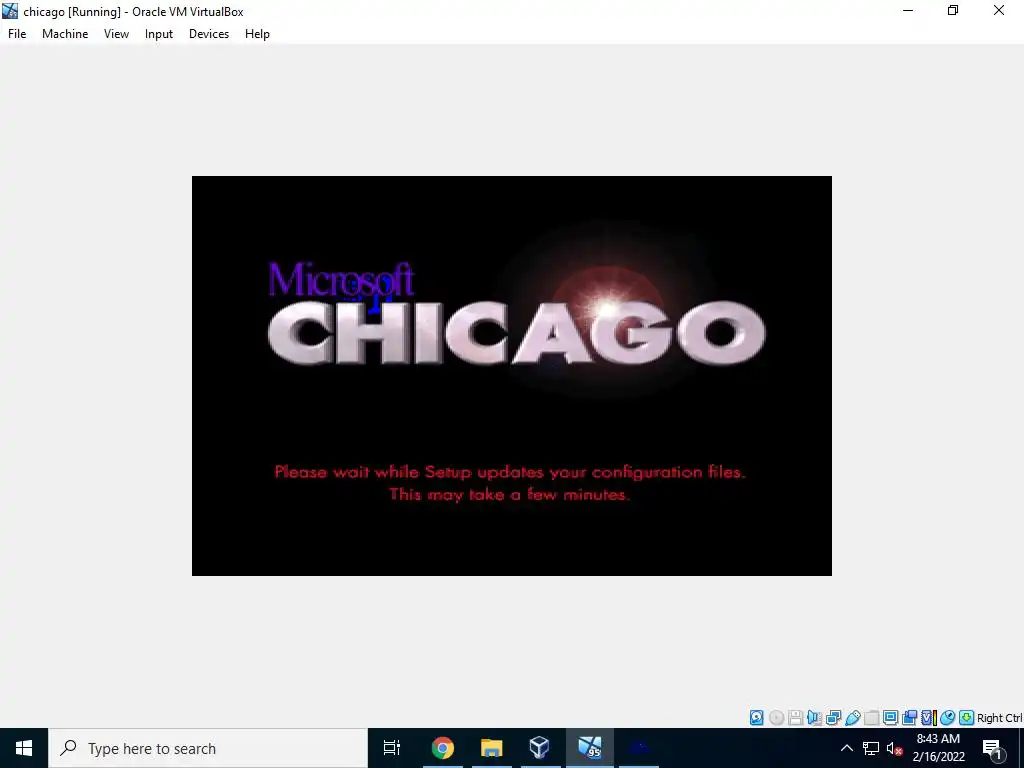
Task: Open the Help menu
Action: [x=257, y=34]
